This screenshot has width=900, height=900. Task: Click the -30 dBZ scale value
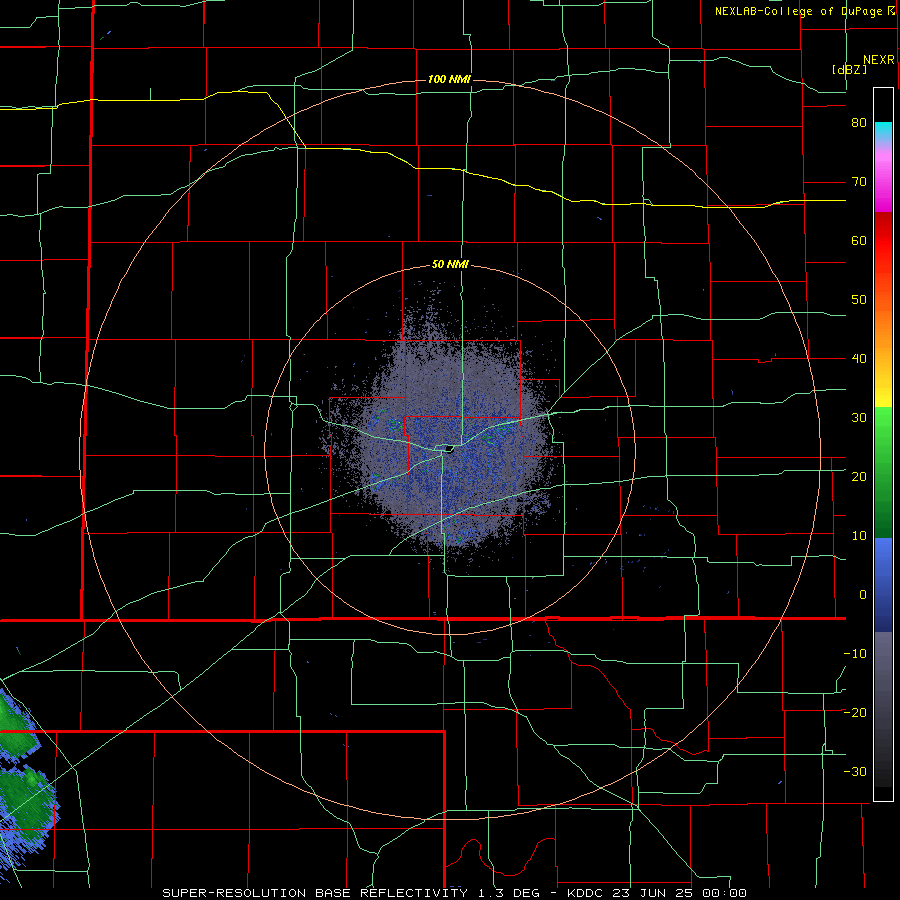point(855,771)
